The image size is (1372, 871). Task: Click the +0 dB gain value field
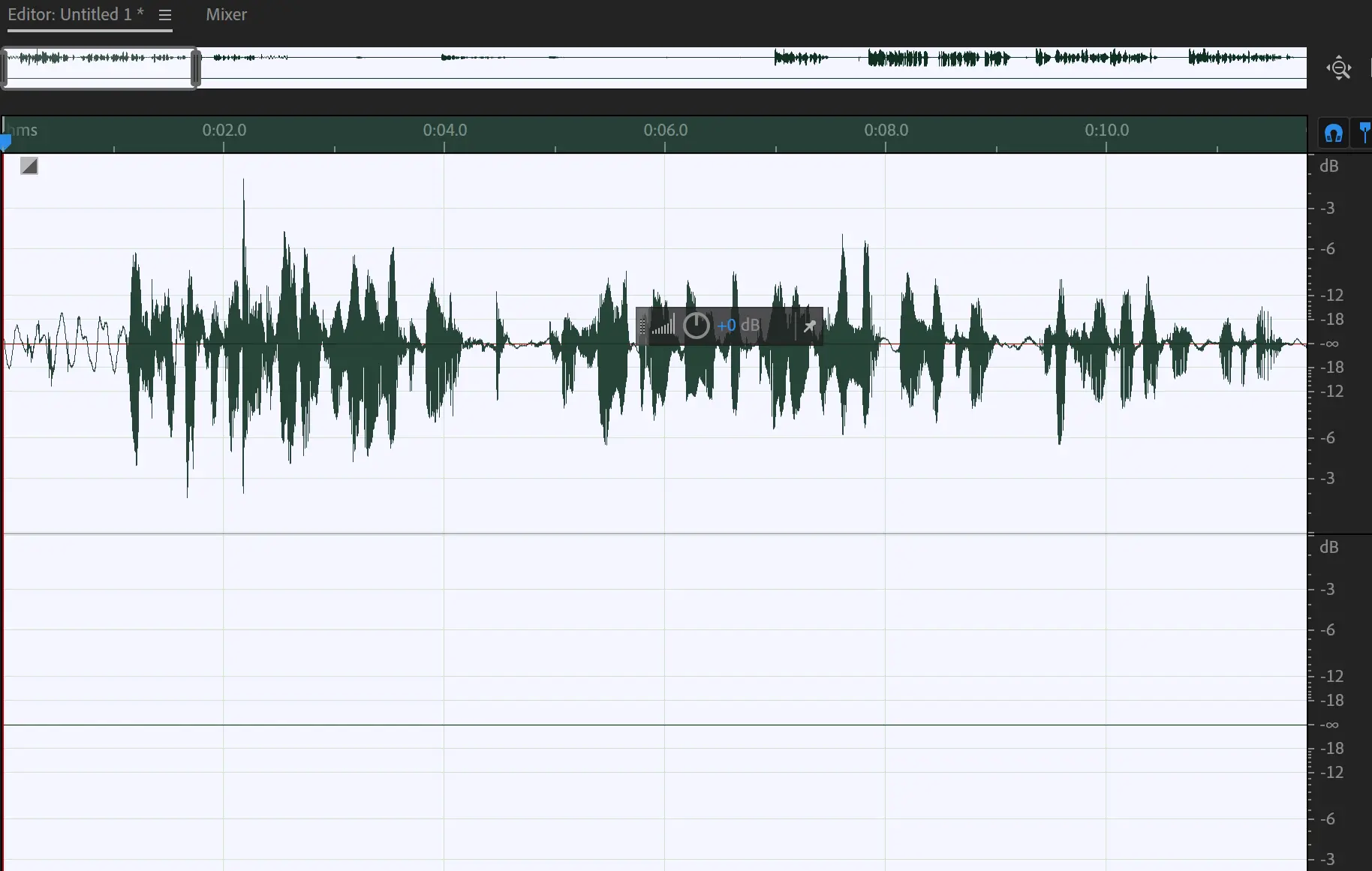tap(727, 326)
